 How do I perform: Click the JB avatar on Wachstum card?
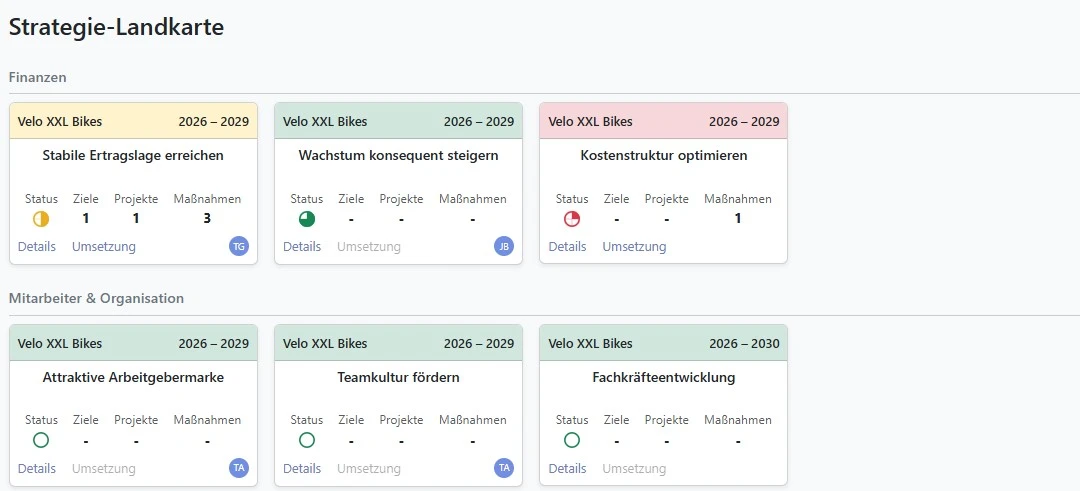pos(504,246)
